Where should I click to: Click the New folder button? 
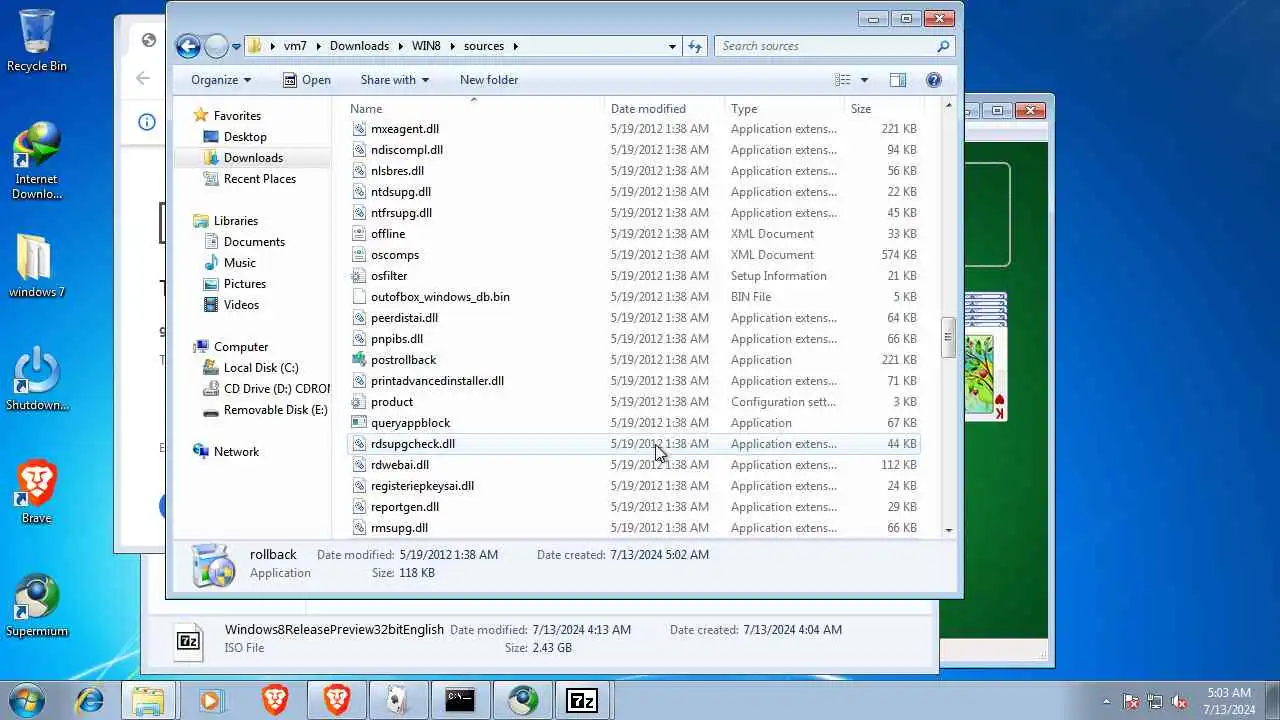489,80
